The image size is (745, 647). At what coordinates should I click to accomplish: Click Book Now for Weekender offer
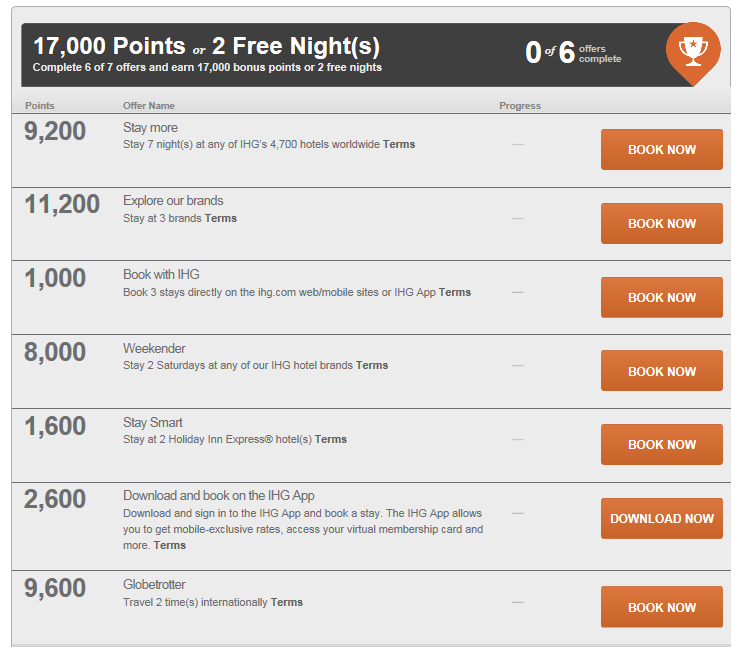pos(662,371)
